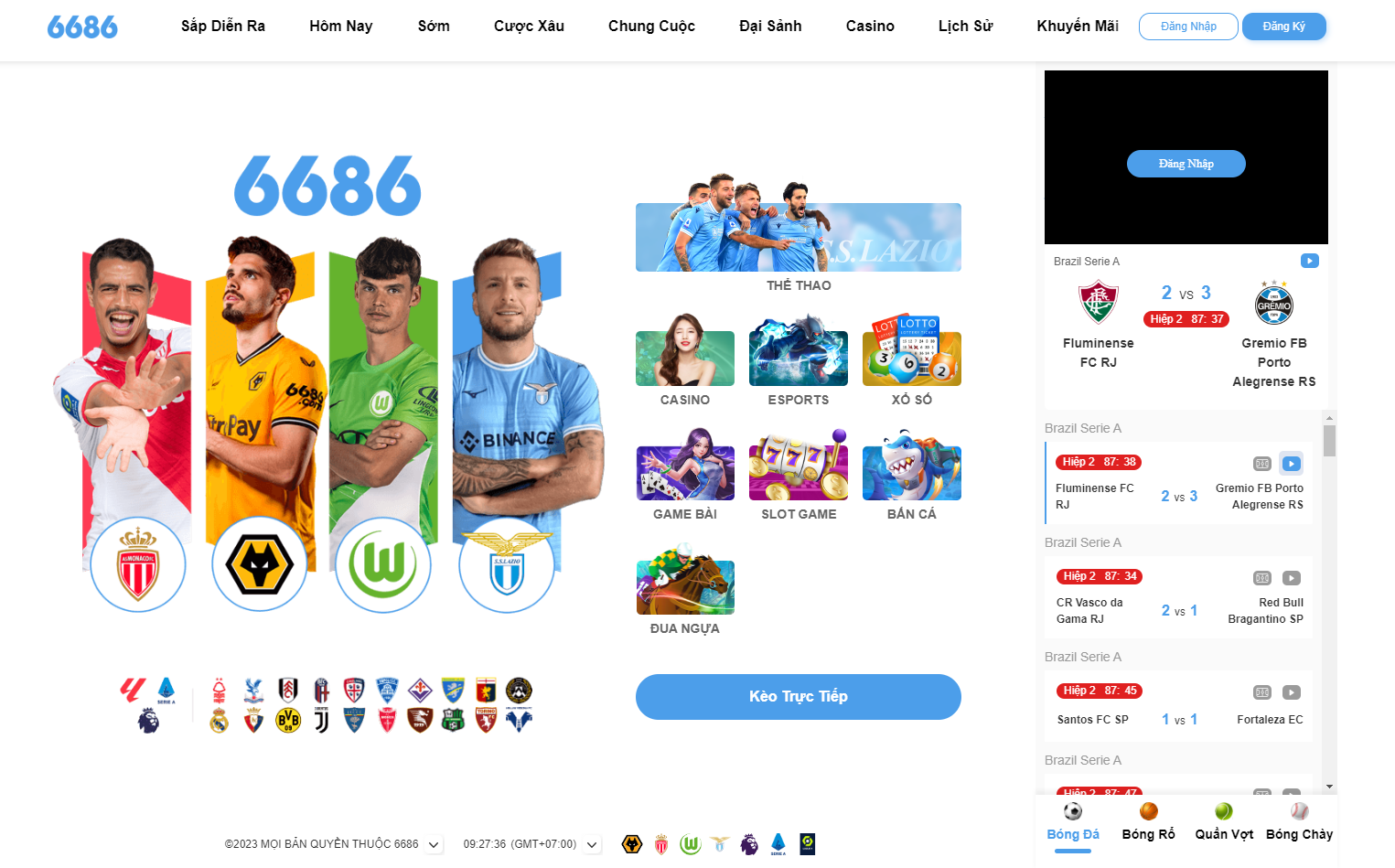Click the Wolfsburg club badge circle
Image resolution: width=1395 pixels, height=868 pixels.
pos(383,564)
